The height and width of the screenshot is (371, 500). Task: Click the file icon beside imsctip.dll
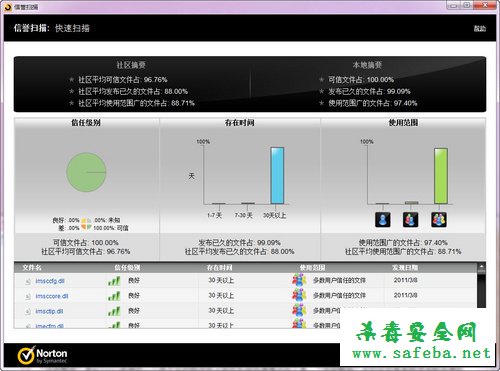[x=28, y=312]
